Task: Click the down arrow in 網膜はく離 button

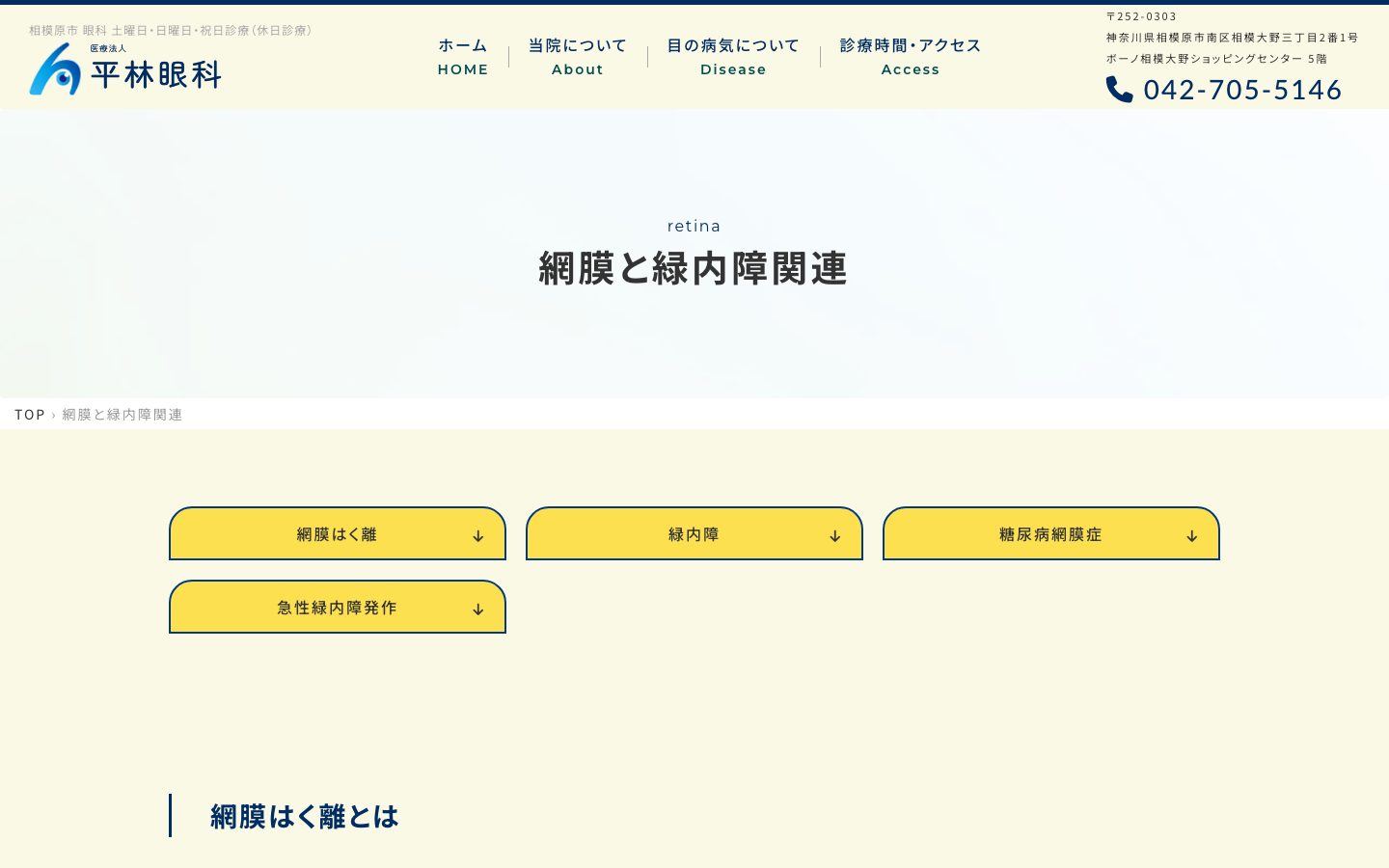Action: pos(478,536)
